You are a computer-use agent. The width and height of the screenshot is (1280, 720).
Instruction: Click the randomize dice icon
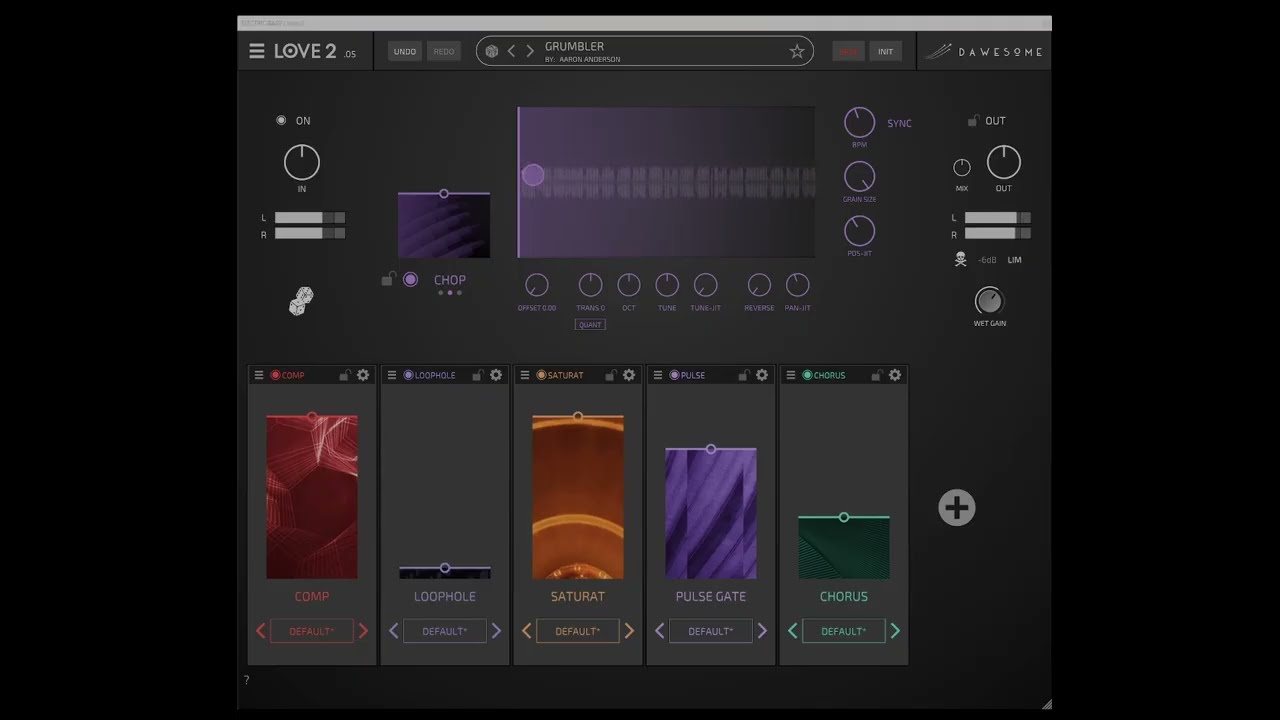pyautogui.click(x=301, y=301)
